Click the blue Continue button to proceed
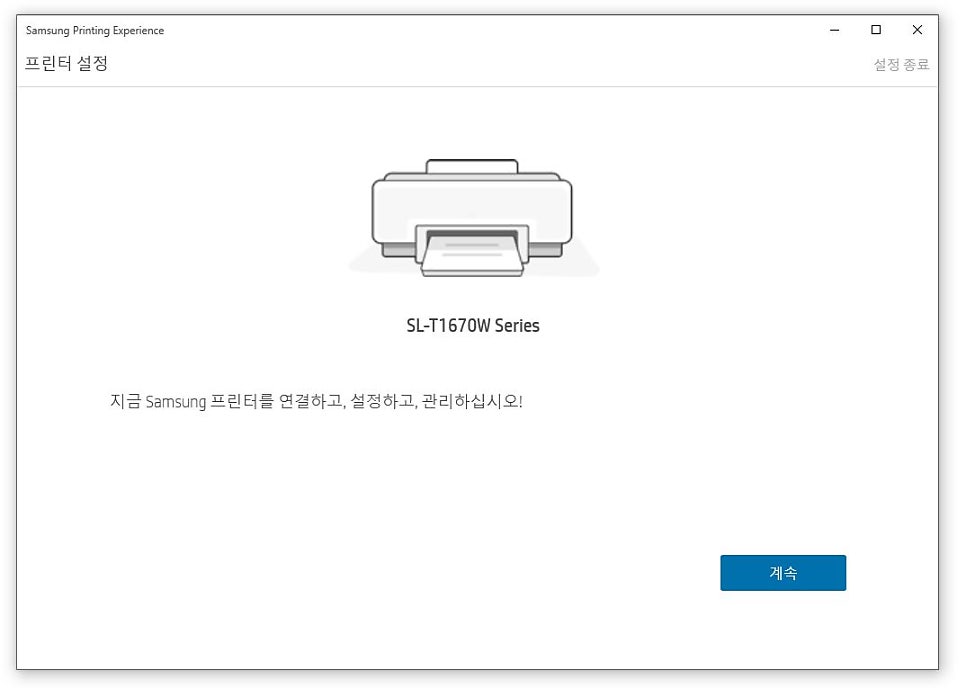966x688 pixels. coord(783,572)
